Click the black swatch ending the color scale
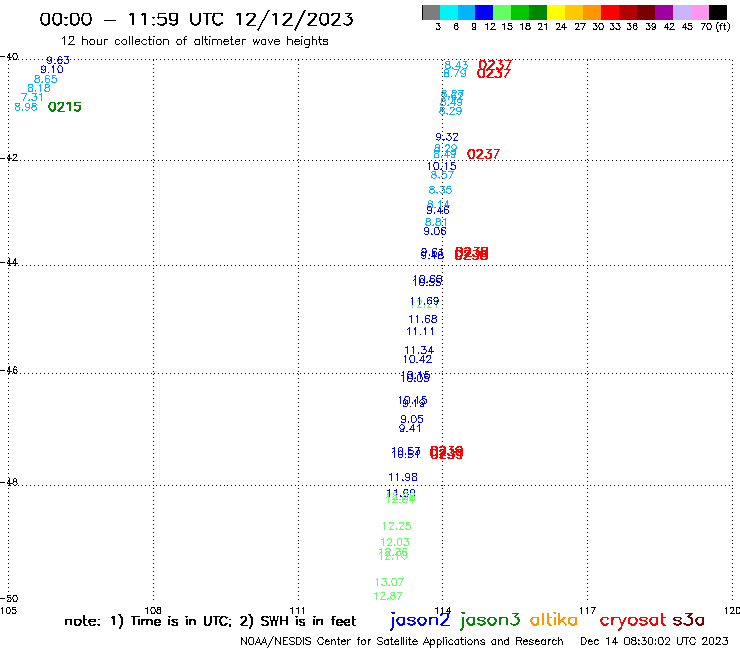This screenshot has height=650, width=740. point(718,12)
